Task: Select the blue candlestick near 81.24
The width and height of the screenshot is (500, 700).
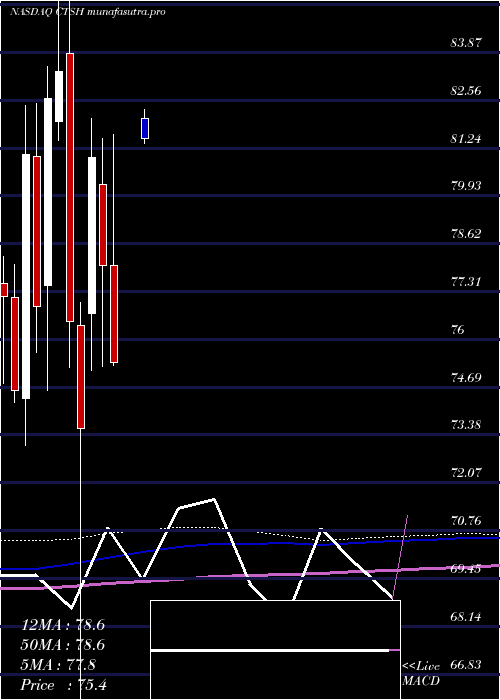Action: tap(145, 129)
